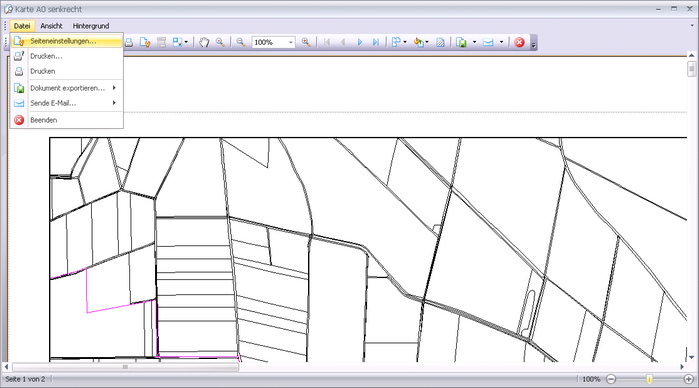
Task: Go to next page with blue arrow
Action: (360, 42)
